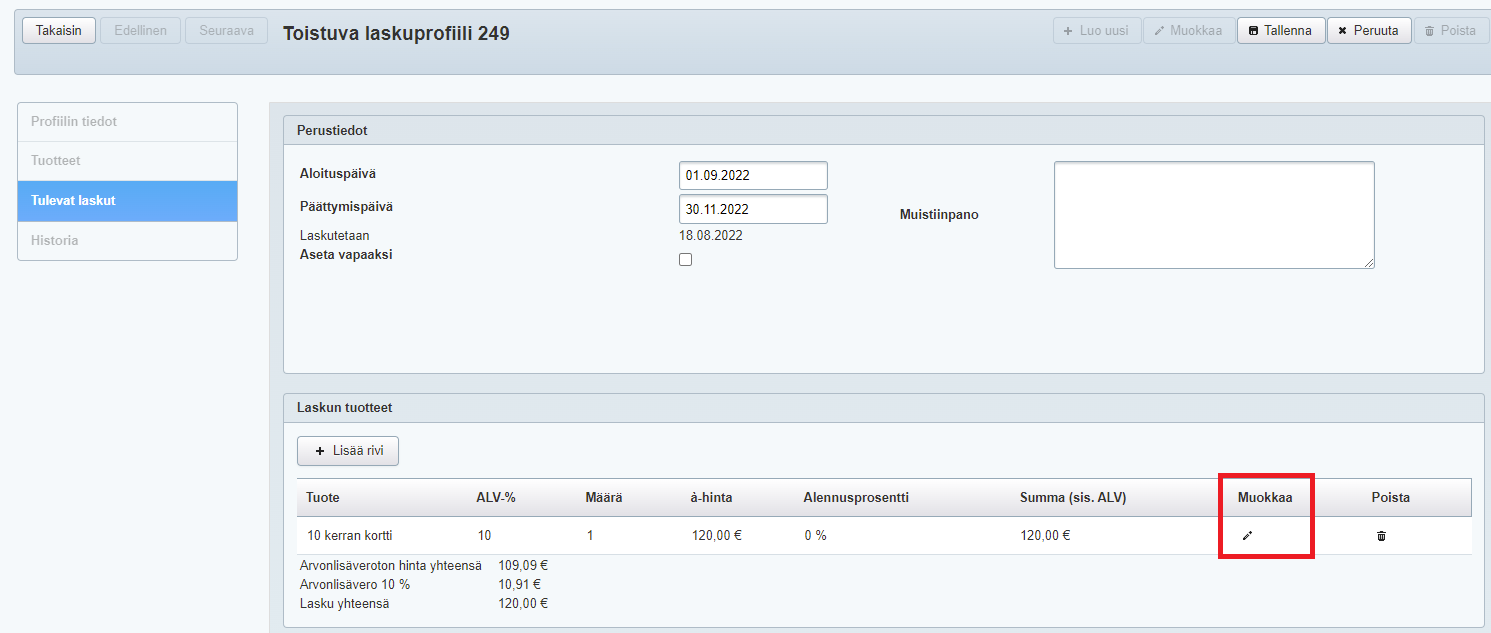Click the Seuraava next button

[226, 30]
